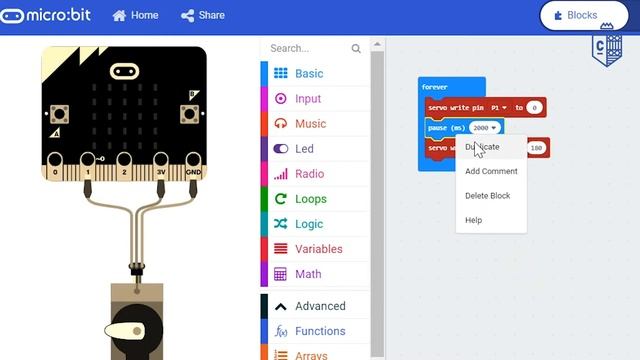Image resolution: width=640 pixels, height=360 pixels.
Task: Select the forever block
Action: point(435,87)
